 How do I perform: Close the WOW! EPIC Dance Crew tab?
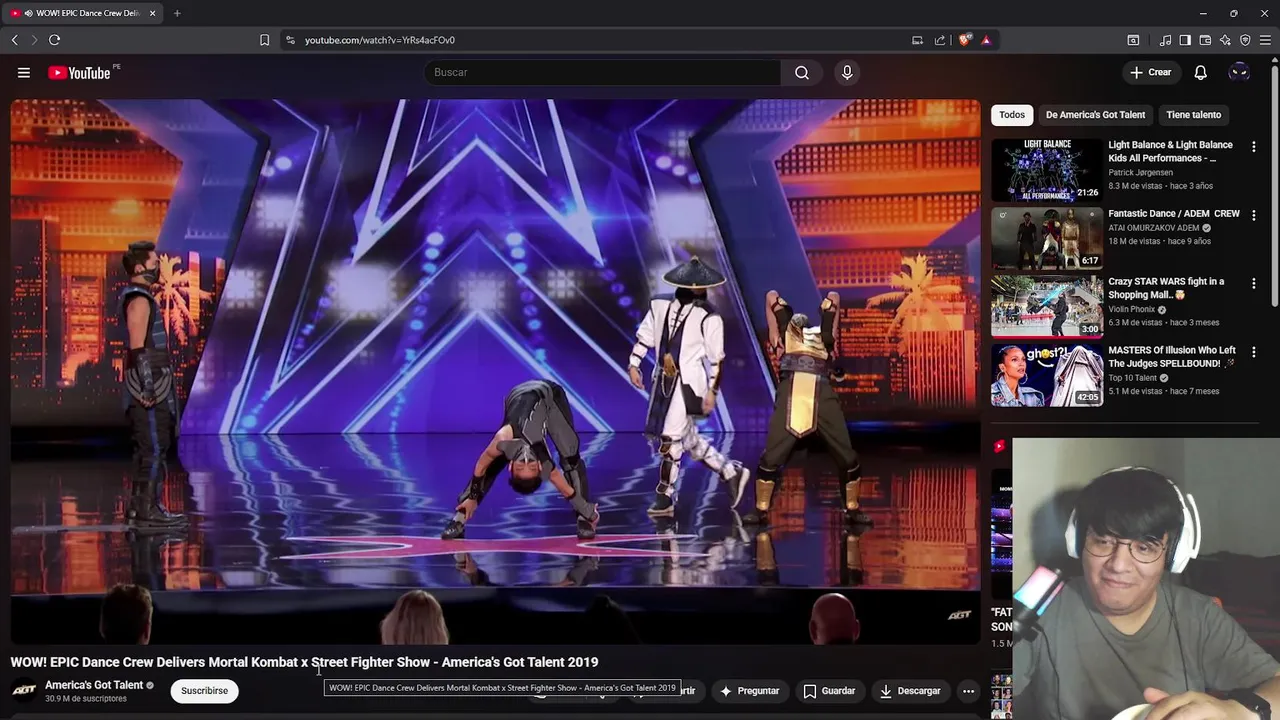tap(153, 13)
